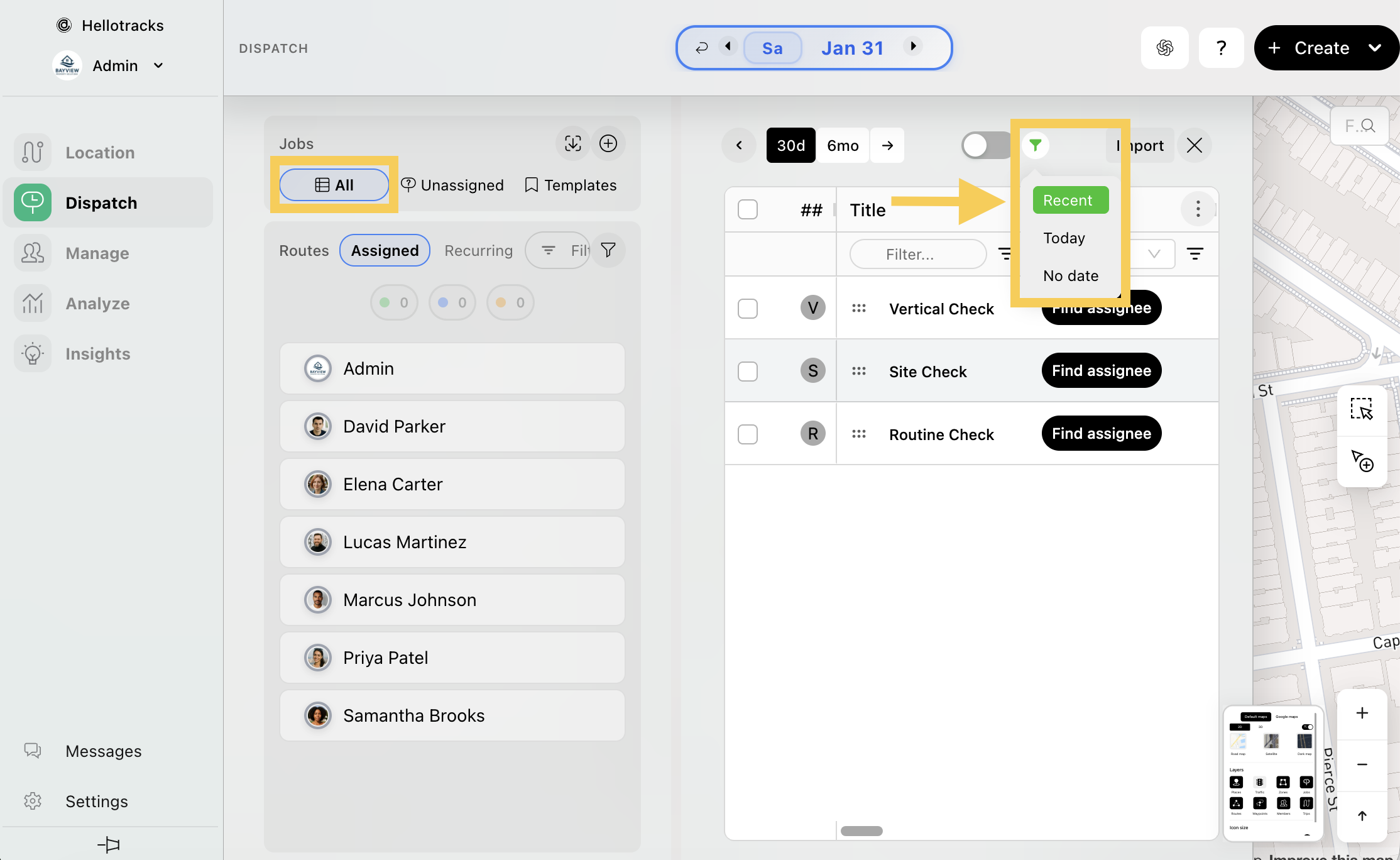Click the add job plus icon
Viewport: 1400px width, 860px height.
[x=608, y=144]
